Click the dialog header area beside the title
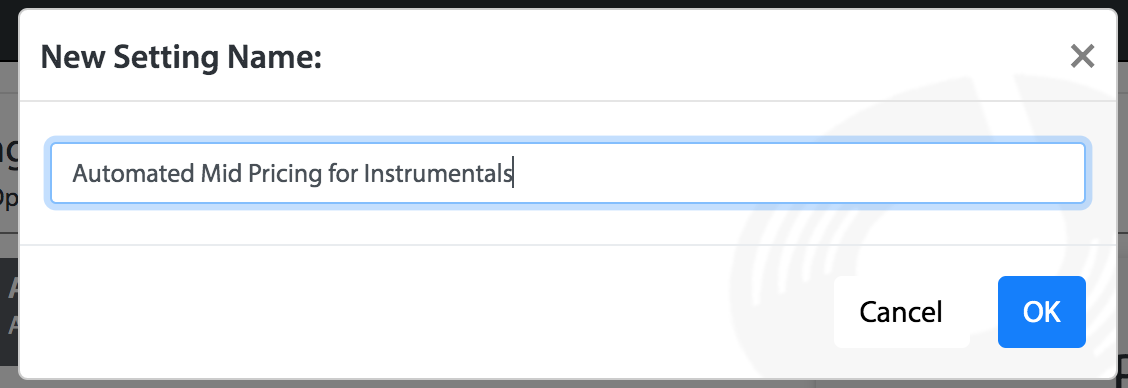Screen dimensions: 1128x388 pyautogui.click(x=691, y=56)
